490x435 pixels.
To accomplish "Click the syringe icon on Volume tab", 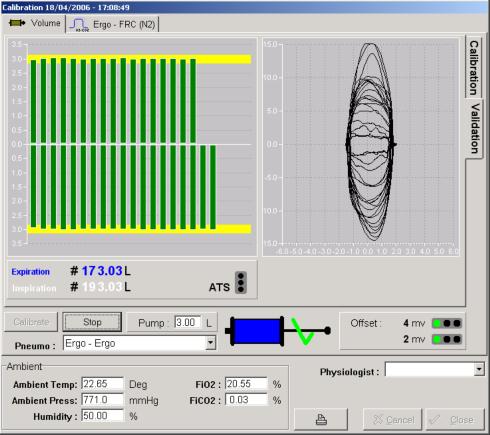I will (x=17, y=23).
